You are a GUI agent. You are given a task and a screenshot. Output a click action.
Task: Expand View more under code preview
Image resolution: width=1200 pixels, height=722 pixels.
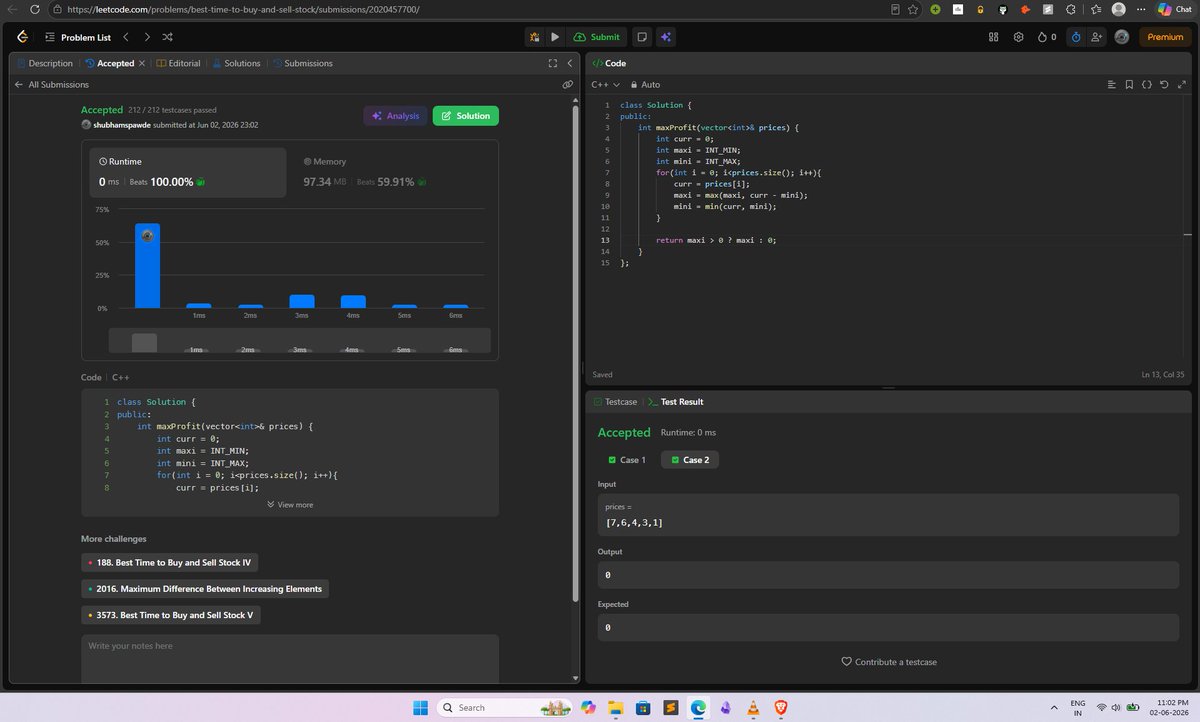[290, 505]
